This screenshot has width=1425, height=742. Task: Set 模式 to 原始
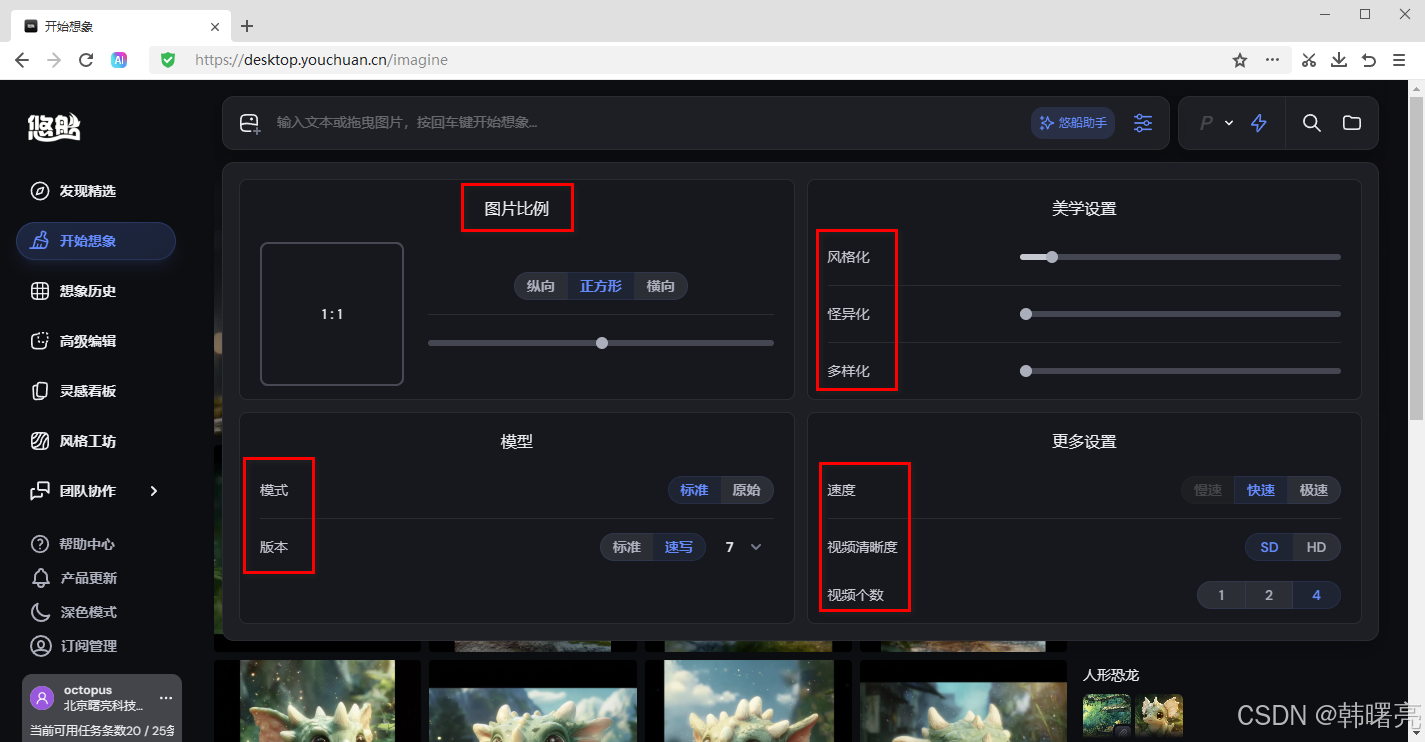(x=747, y=490)
